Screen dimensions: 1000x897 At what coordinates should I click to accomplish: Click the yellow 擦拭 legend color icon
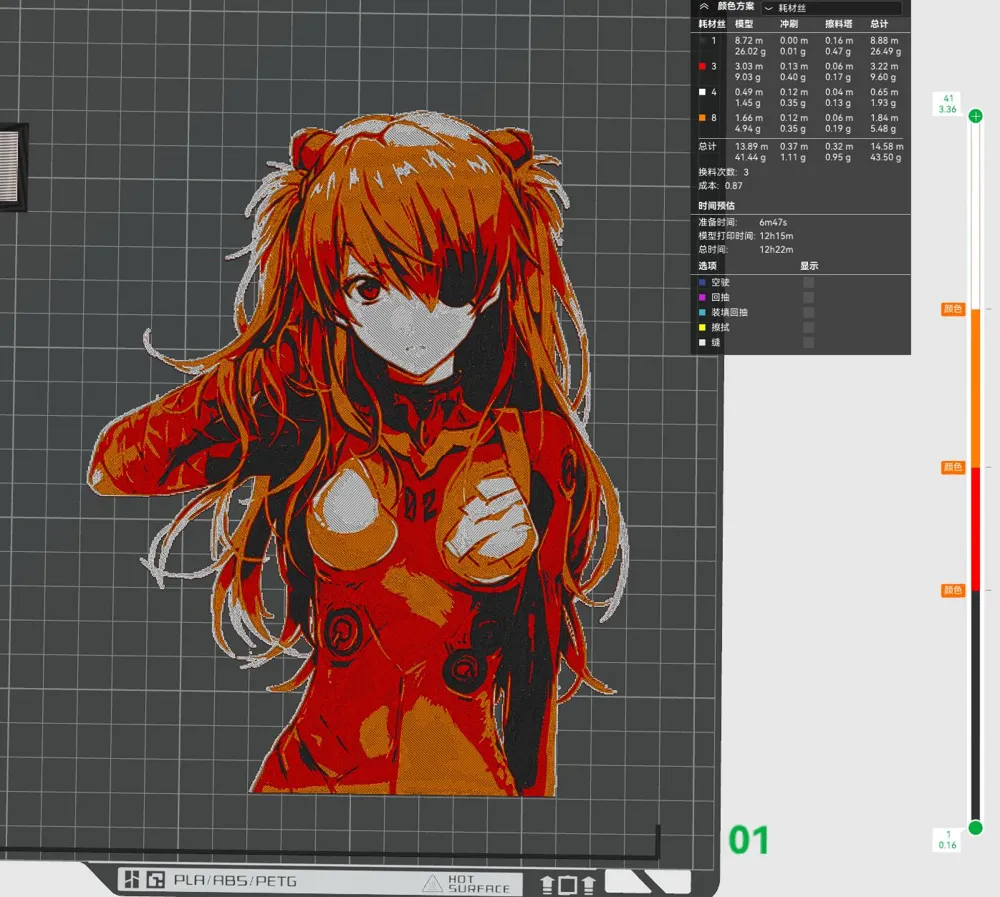click(702, 327)
